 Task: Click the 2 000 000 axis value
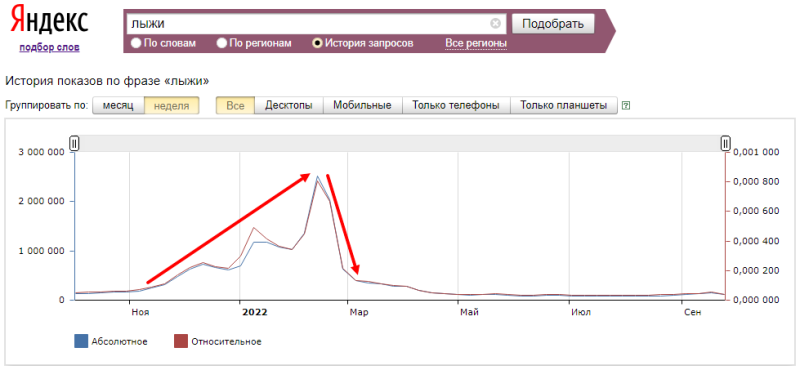pyautogui.click(x=42, y=201)
